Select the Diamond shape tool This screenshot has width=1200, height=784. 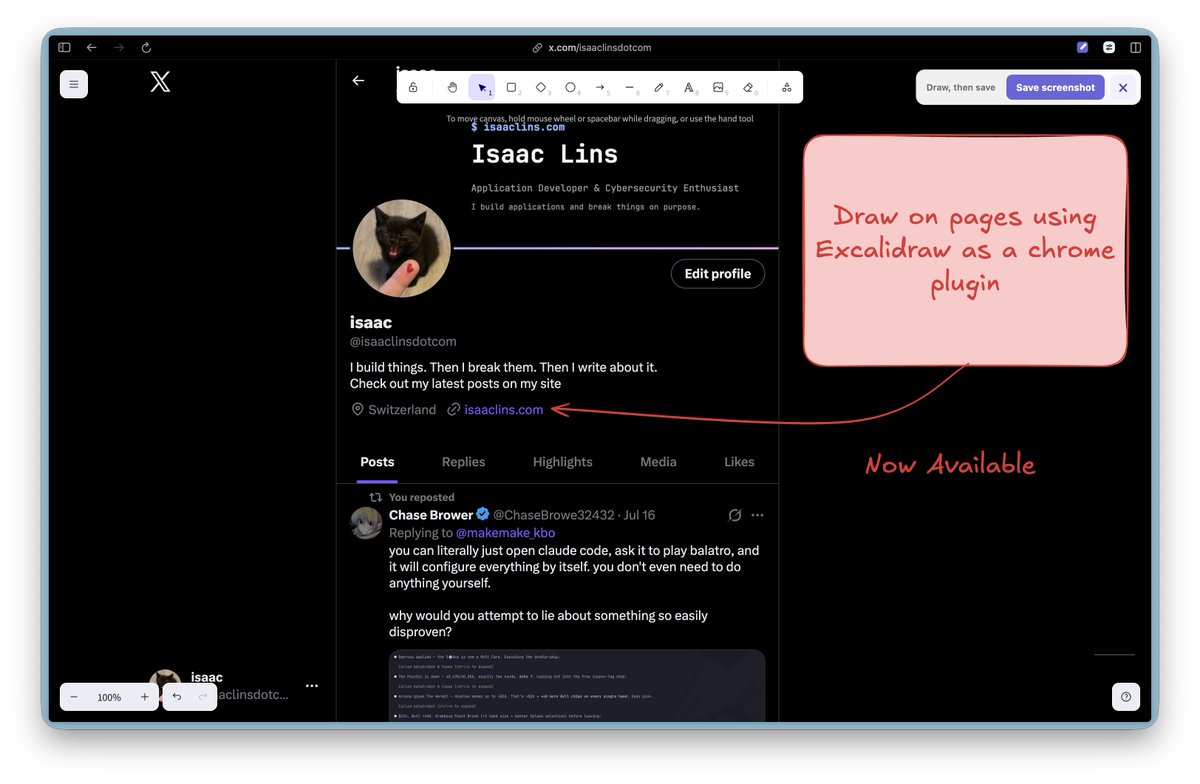(x=541, y=88)
